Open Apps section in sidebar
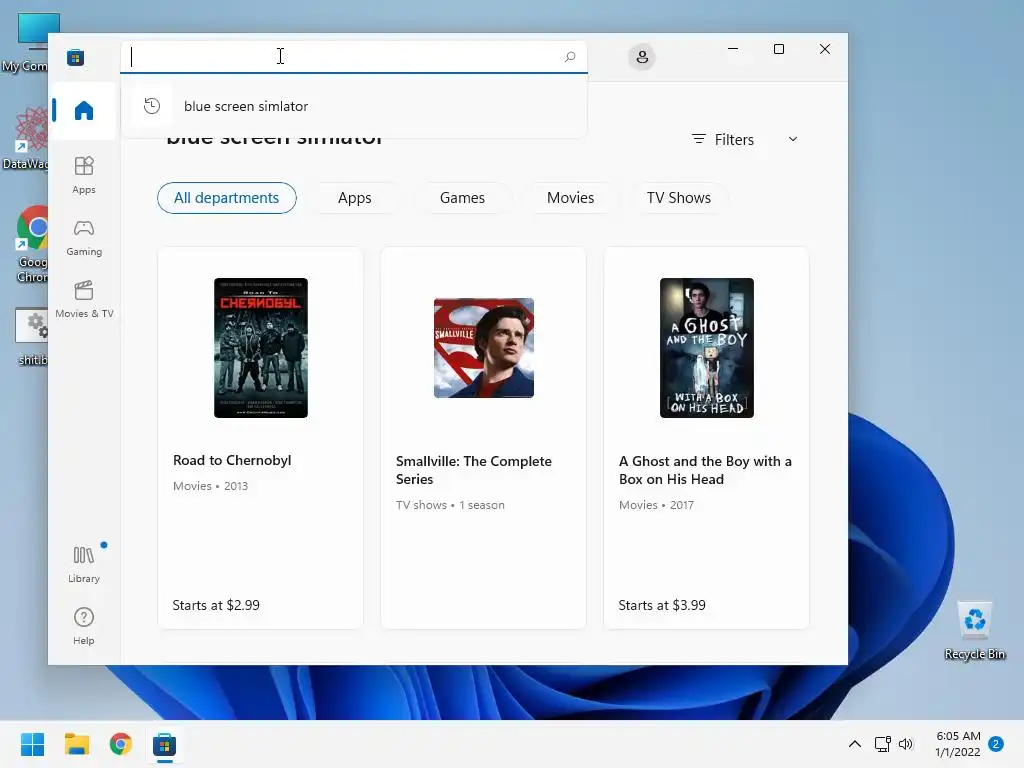This screenshot has height=768, width=1024. [x=84, y=174]
